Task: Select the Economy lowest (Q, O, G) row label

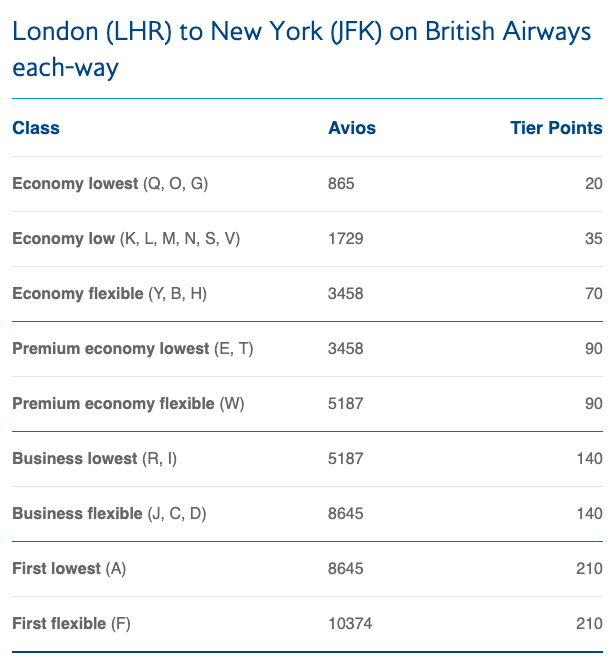Action: tap(110, 184)
